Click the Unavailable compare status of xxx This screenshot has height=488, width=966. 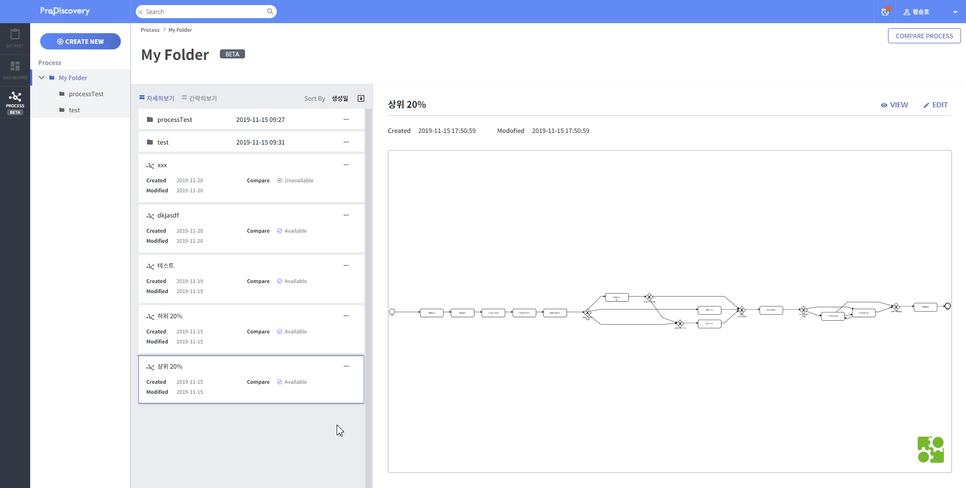pos(295,181)
